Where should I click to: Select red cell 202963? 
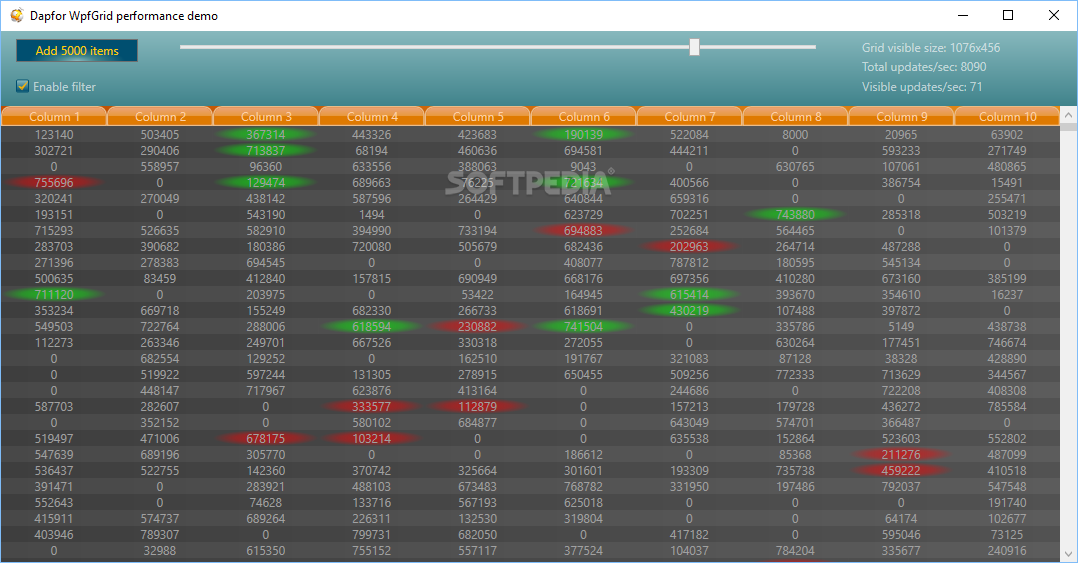tap(690, 247)
